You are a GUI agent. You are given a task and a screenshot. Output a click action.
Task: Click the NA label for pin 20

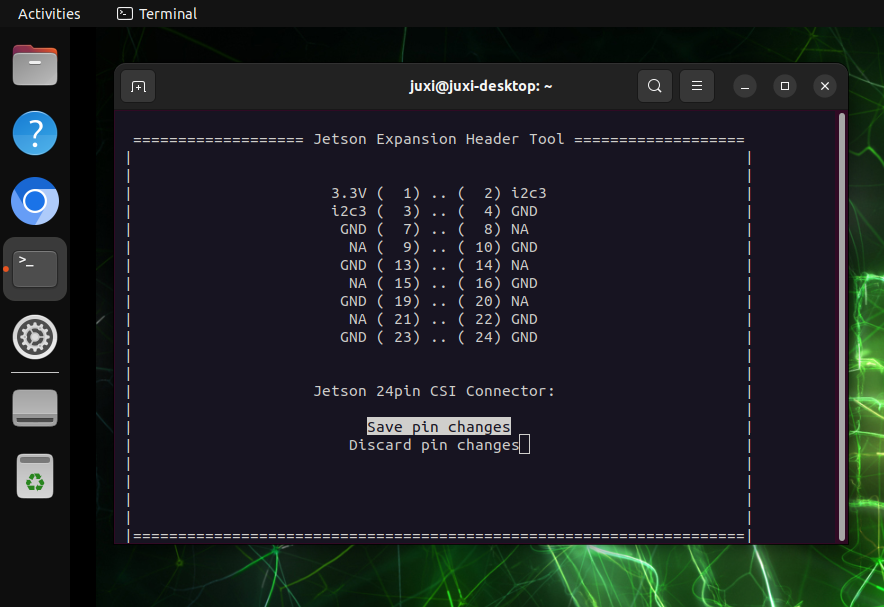coord(520,302)
